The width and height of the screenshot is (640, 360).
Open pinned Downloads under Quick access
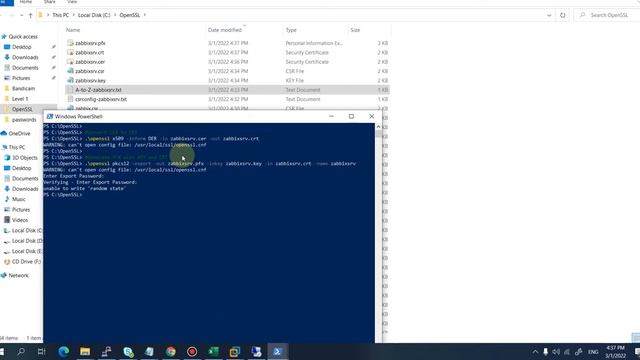(x=24, y=58)
